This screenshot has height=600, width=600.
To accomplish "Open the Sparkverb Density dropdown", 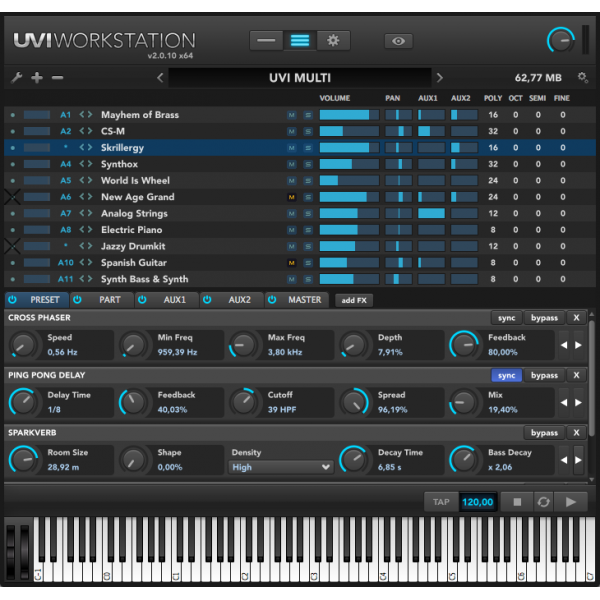I will 281,467.
